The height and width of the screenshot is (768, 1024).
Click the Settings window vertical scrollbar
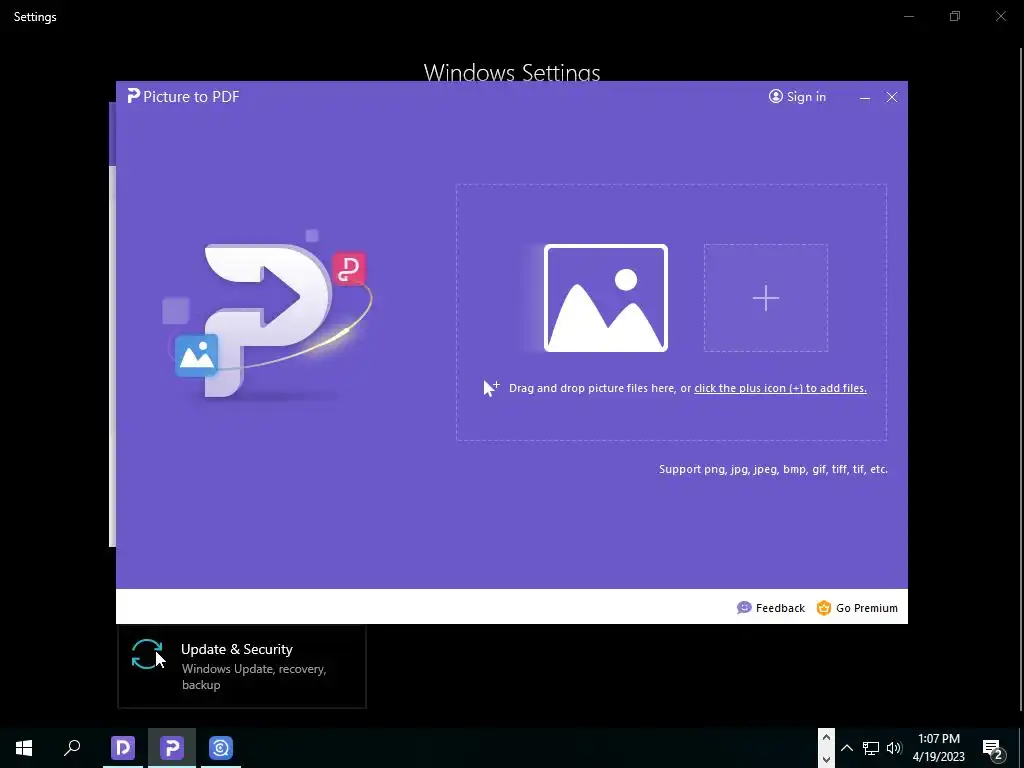[x=1021, y=379]
